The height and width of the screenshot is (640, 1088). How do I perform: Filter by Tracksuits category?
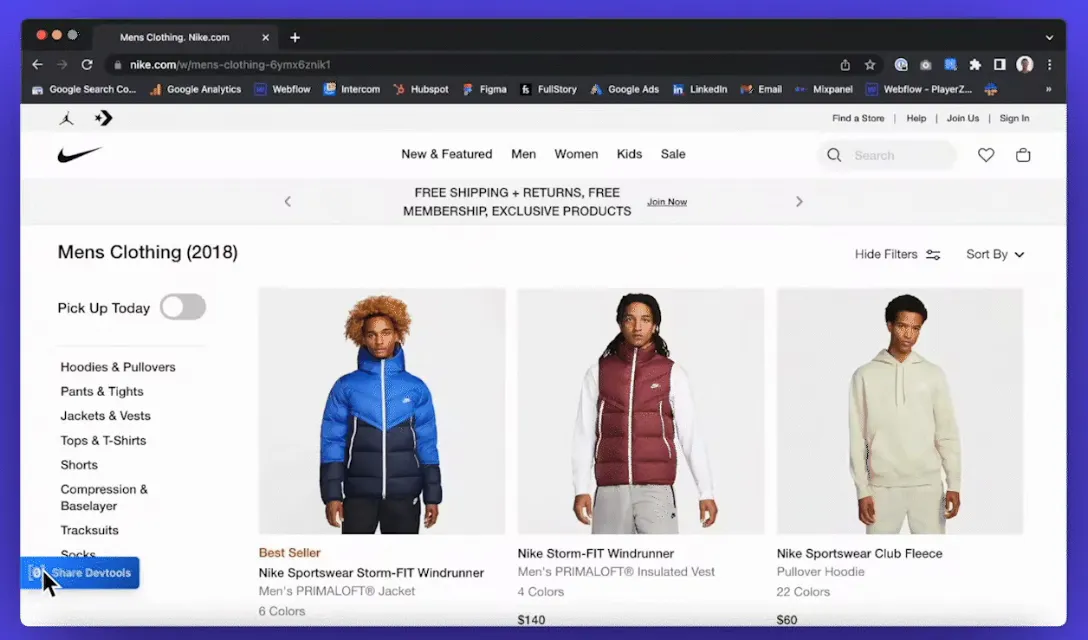coord(90,530)
